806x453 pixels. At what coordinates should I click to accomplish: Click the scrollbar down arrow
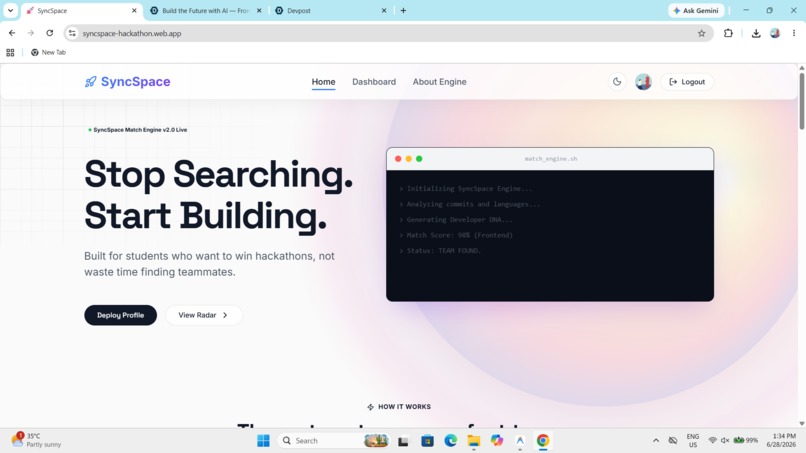(x=801, y=424)
